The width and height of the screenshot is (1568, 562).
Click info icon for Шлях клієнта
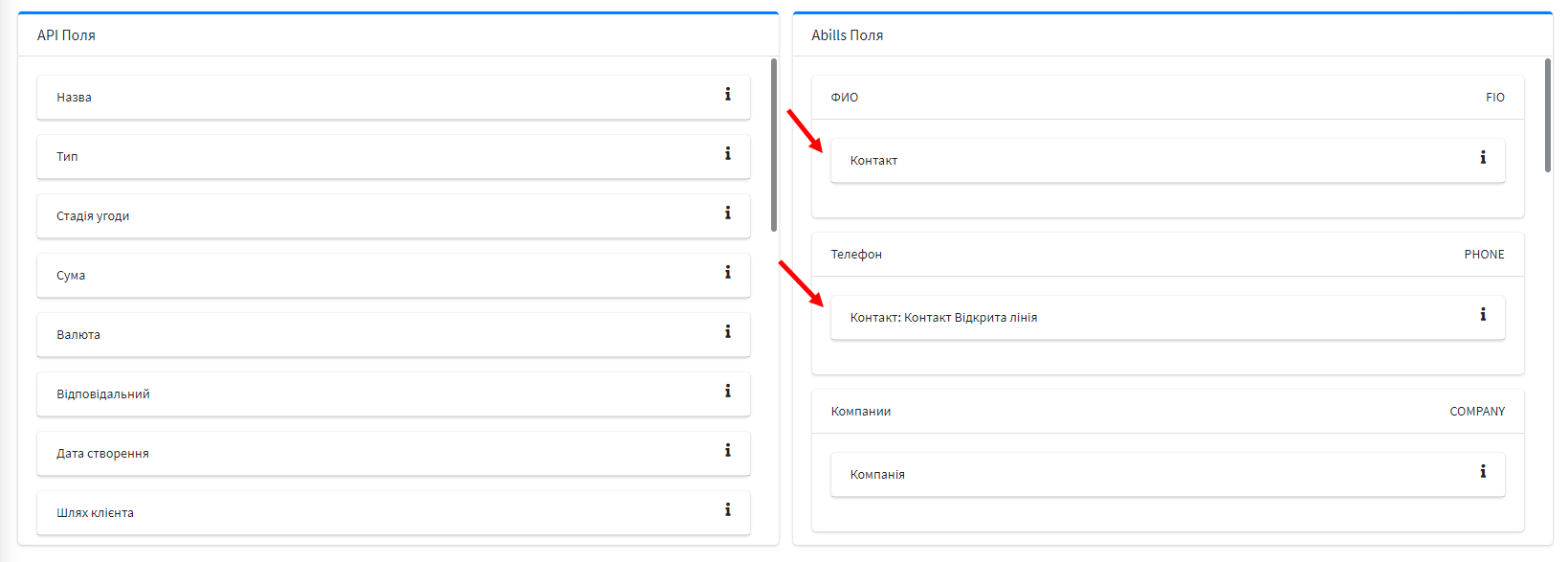727,510
